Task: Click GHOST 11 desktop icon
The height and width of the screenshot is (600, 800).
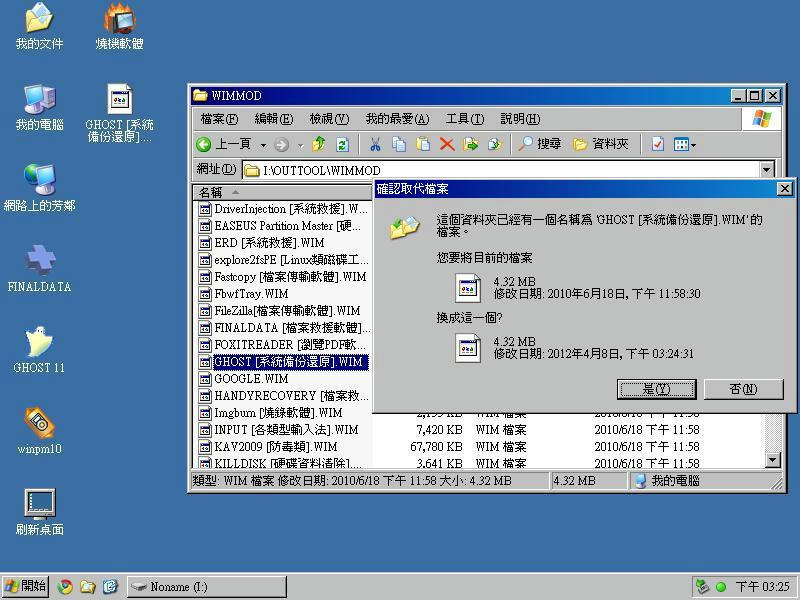Action: tap(39, 350)
